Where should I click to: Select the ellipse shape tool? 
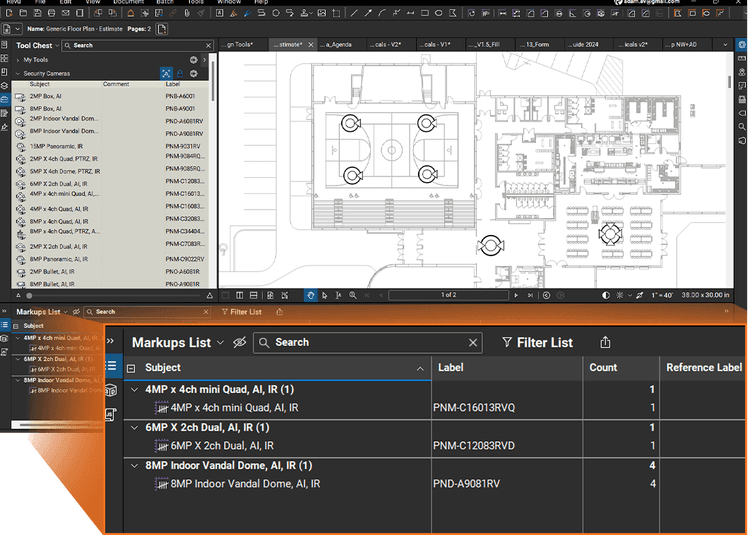pyautogui.click(x=439, y=13)
